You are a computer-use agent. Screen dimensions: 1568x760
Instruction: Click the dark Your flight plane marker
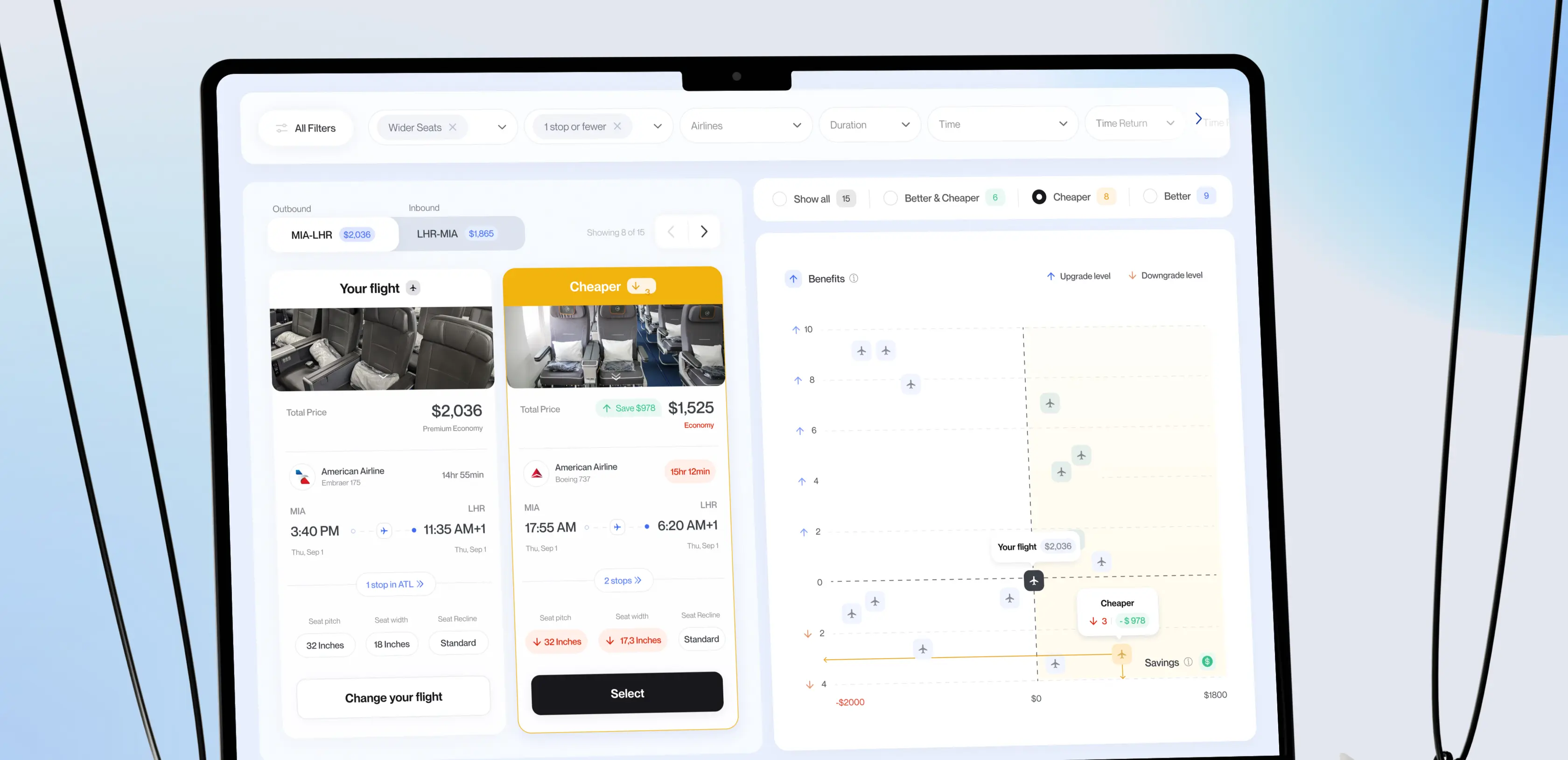click(x=1034, y=580)
